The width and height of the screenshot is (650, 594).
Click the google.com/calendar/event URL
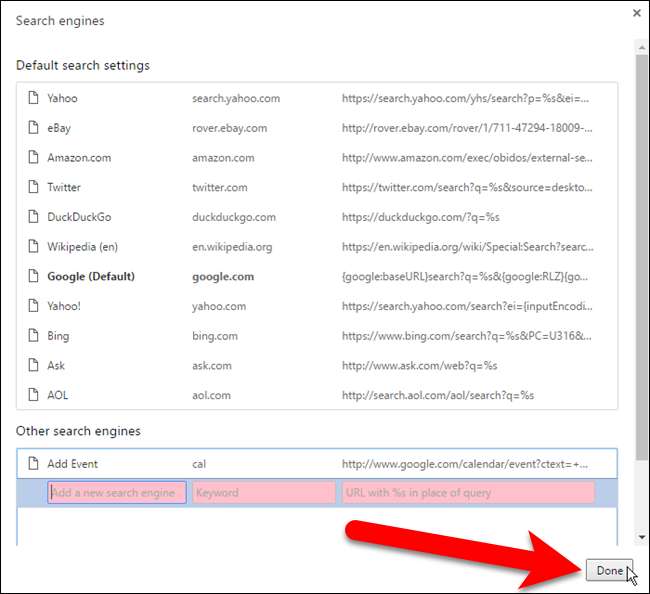pos(465,464)
